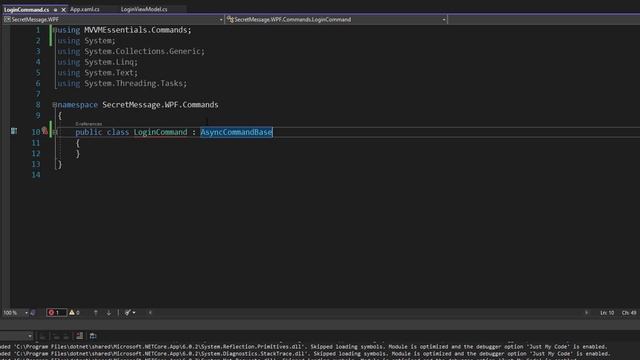The height and width of the screenshot is (360, 640).
Task: Click System.Collections.Generic on line 3
Action: (x=142, y=51)
